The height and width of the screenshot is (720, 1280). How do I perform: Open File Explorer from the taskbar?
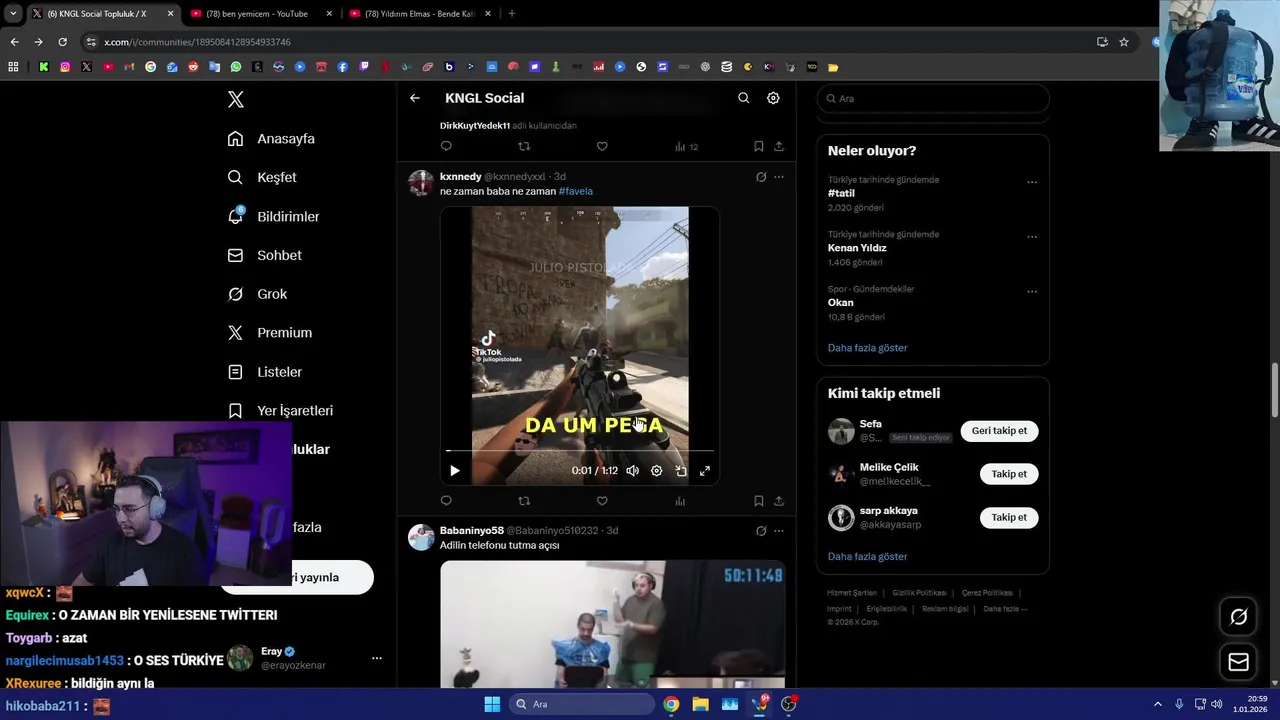click(700, 704)
